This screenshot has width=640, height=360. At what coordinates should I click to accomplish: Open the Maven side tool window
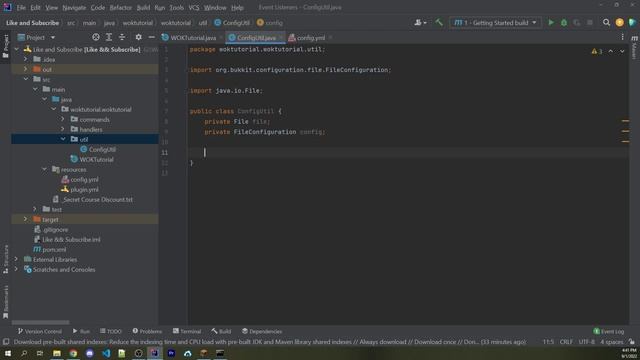pos(635,46)
